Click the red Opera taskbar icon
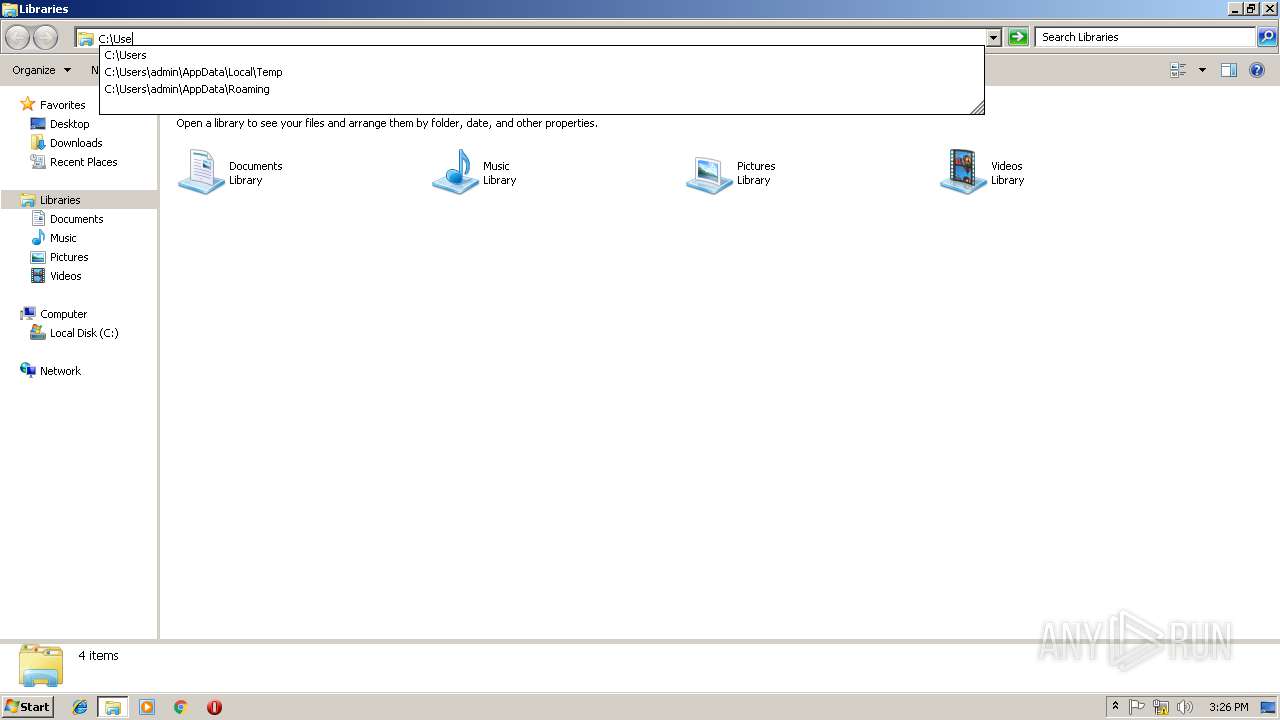The image size is (1280, 720). point(214,707)
